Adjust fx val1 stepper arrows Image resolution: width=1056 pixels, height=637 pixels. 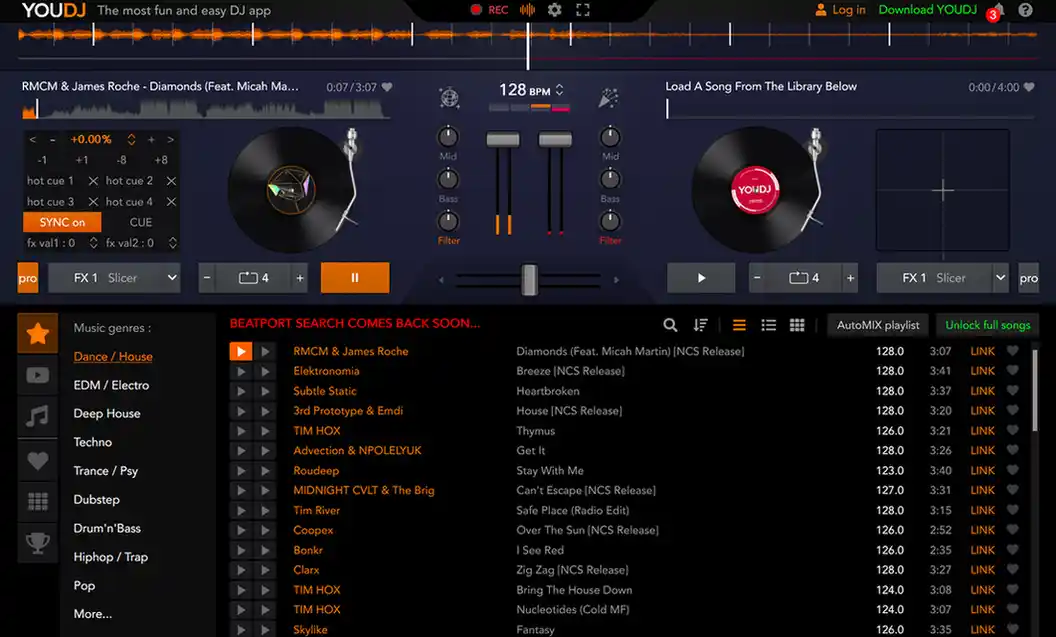point(94,242)
